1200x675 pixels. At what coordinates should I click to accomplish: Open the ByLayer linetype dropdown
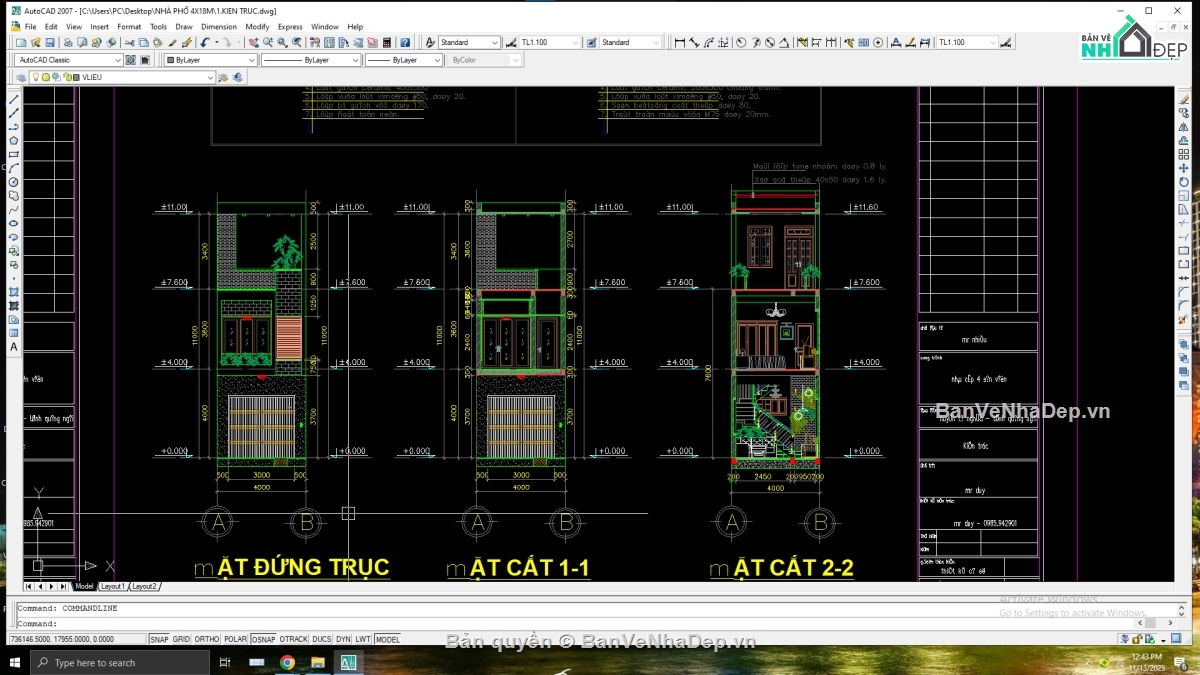(x=311, y=59)
